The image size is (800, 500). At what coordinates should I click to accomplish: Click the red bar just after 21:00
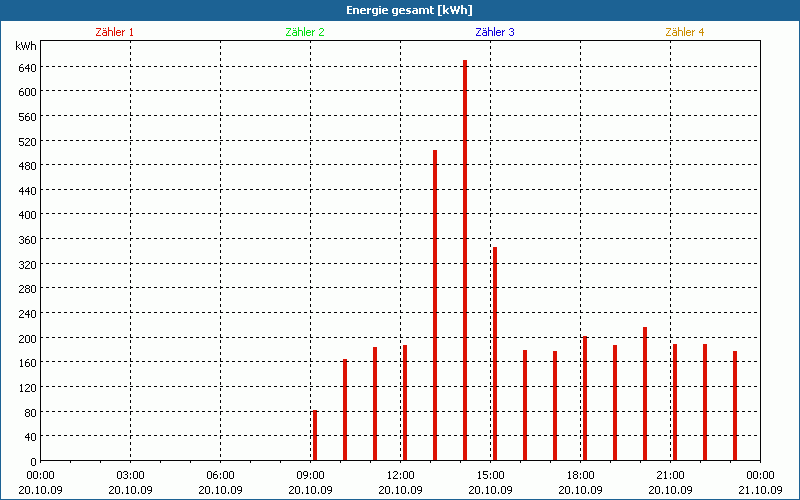point(675,402)
